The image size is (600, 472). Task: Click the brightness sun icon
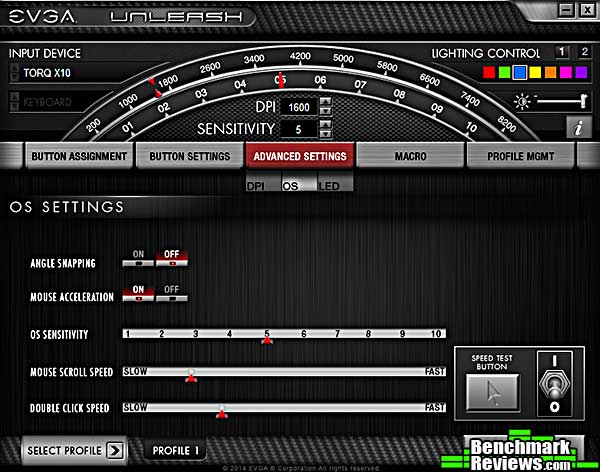[520, 101]
